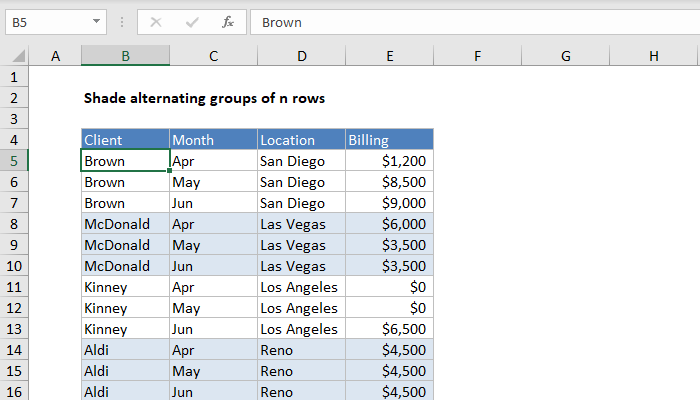Select row 4 header
The image size is (700, 400).
point(15,140)
